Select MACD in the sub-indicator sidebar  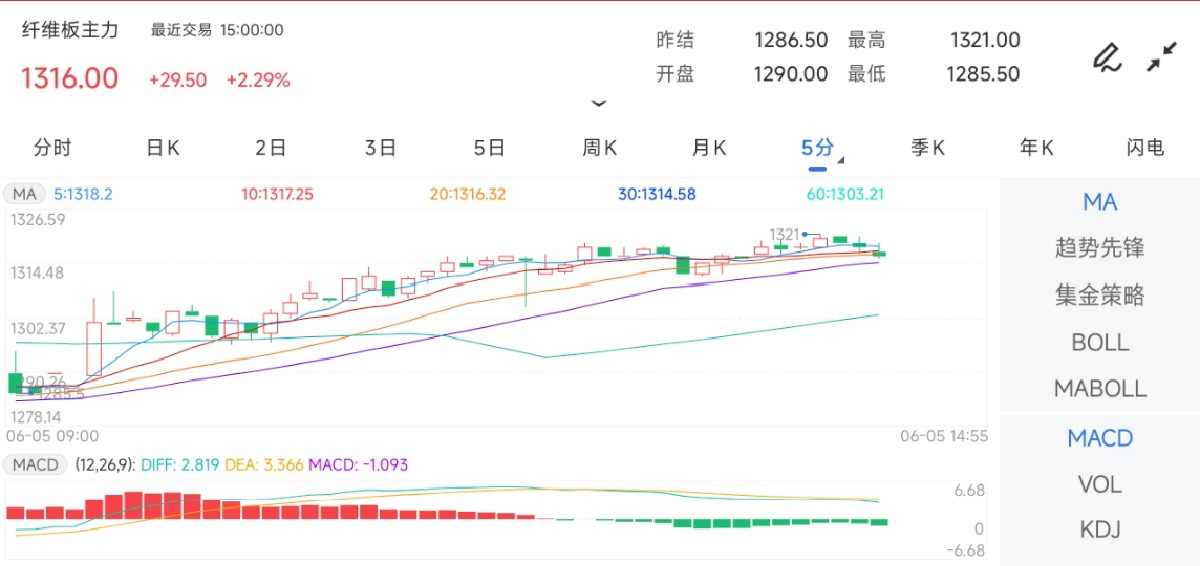(1100, 438)
